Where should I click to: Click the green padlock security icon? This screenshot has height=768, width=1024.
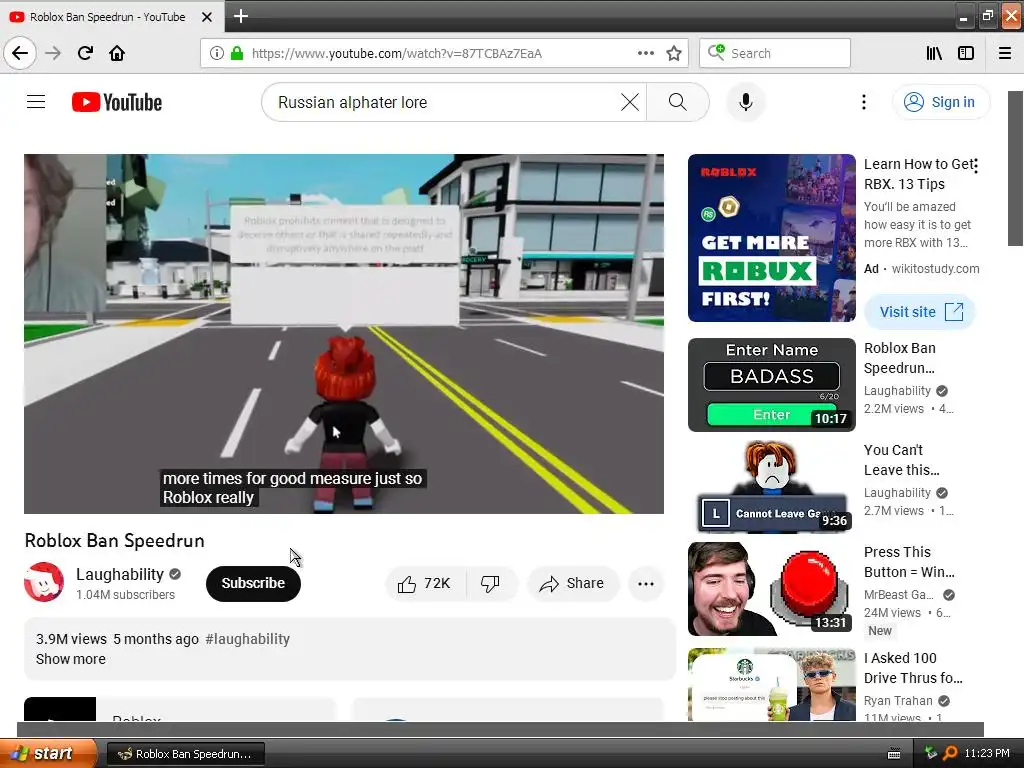point(237,53)
